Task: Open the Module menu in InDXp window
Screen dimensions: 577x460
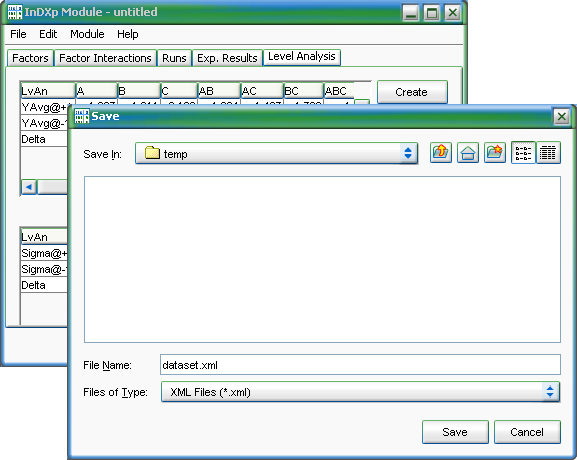Action: pos(87,34)
